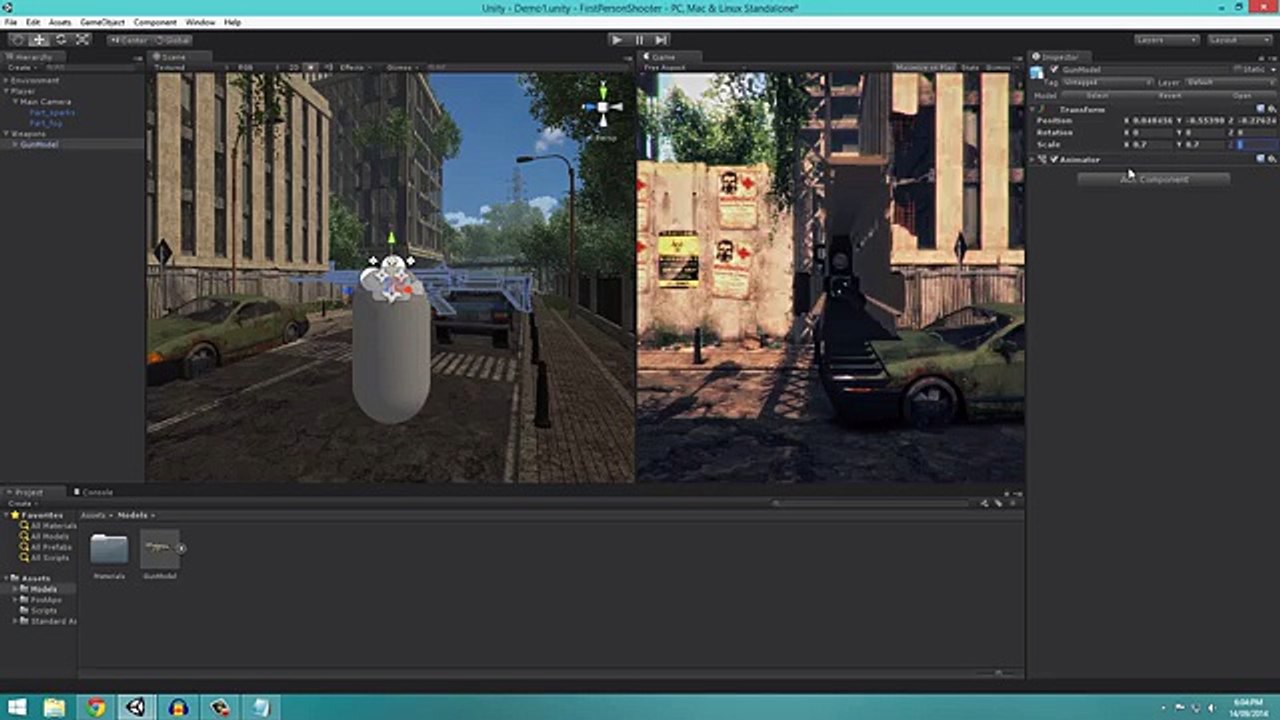
Task: Toggle the Center pivot mode button
Action: (129, 40)
